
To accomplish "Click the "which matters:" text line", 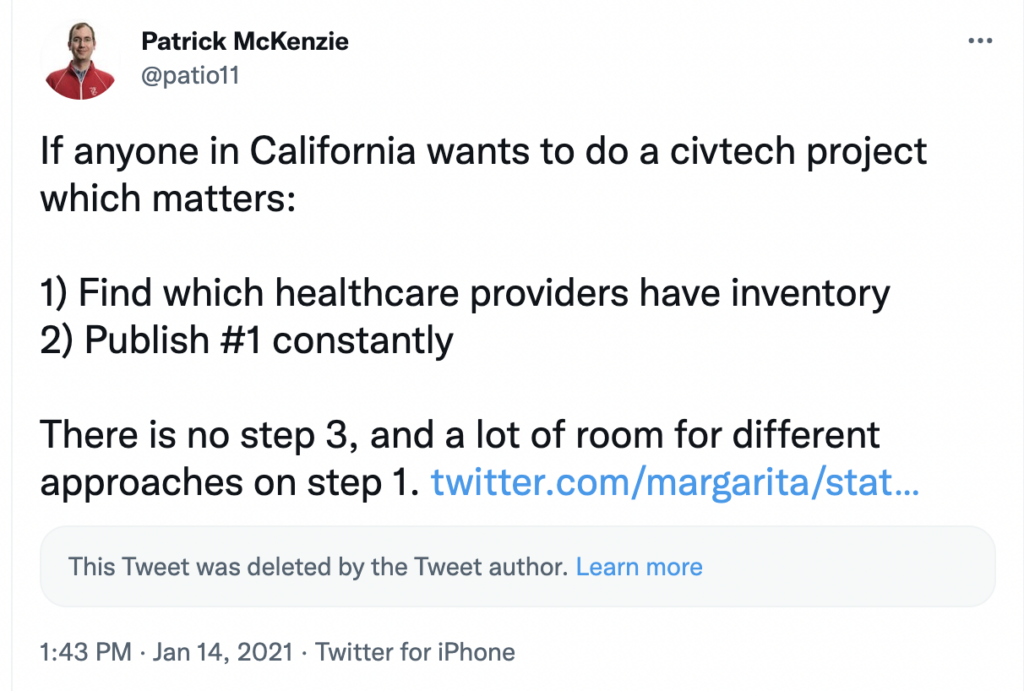I will click(168, 198).
